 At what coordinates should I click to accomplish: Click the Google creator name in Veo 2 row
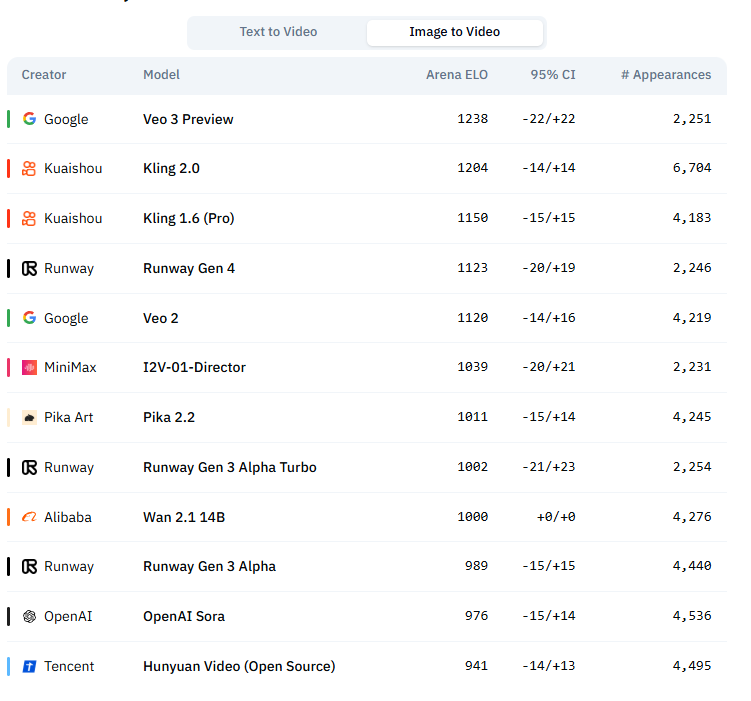66,318
